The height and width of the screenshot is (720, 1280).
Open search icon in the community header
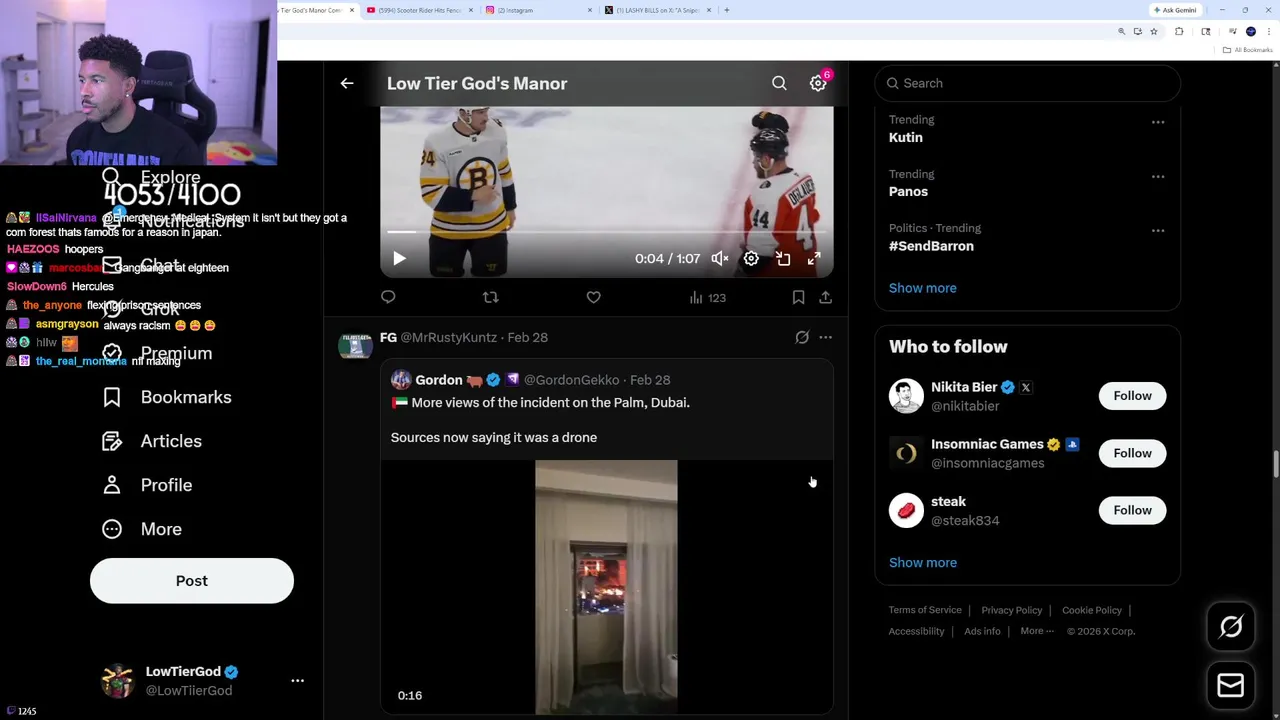pyautogui.click(x=779, y=83)
